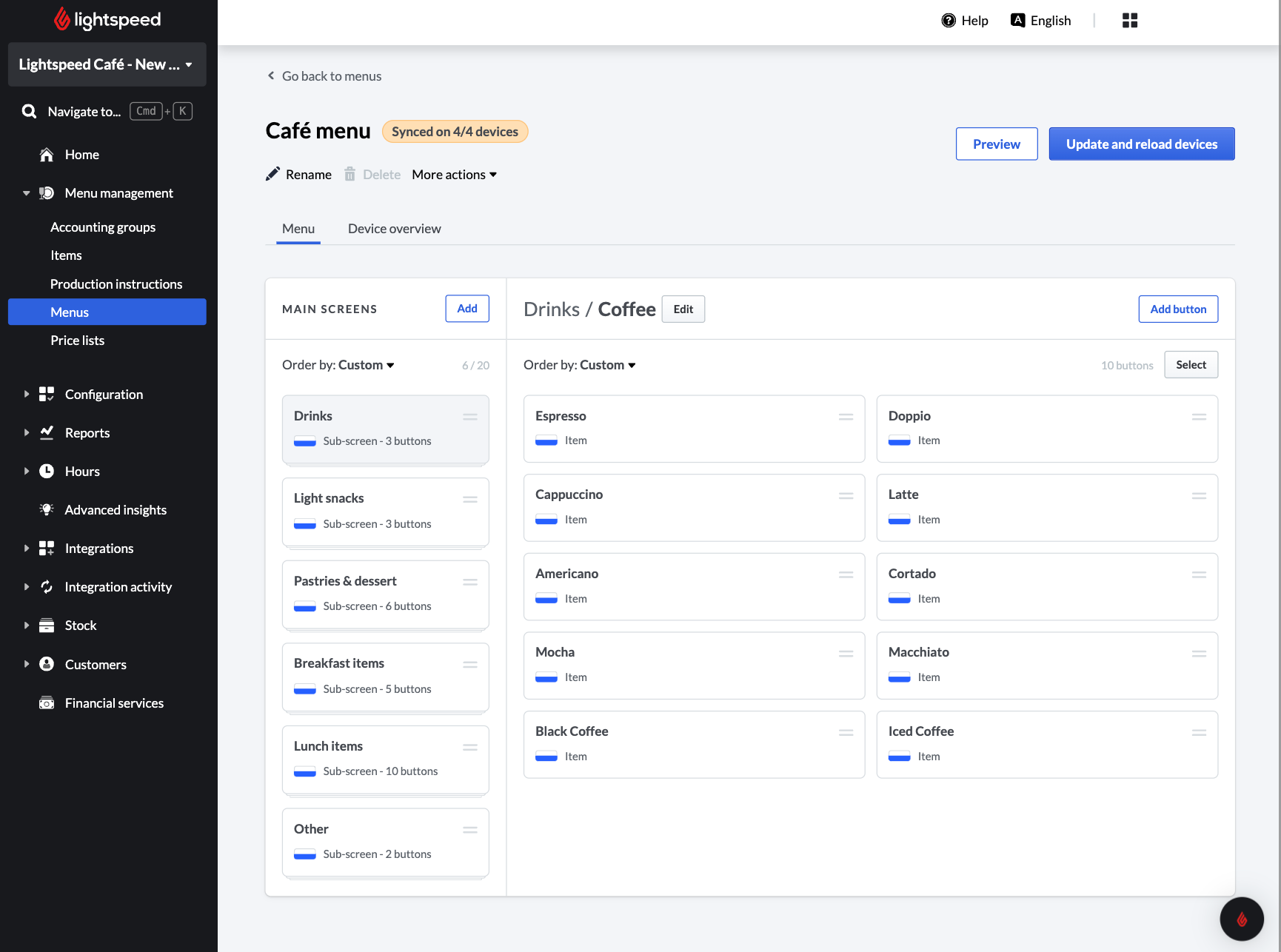The width and height of the screenshot is (1281, 952).
Task: Open the More actions dropdown
Action: coord(454,175)
